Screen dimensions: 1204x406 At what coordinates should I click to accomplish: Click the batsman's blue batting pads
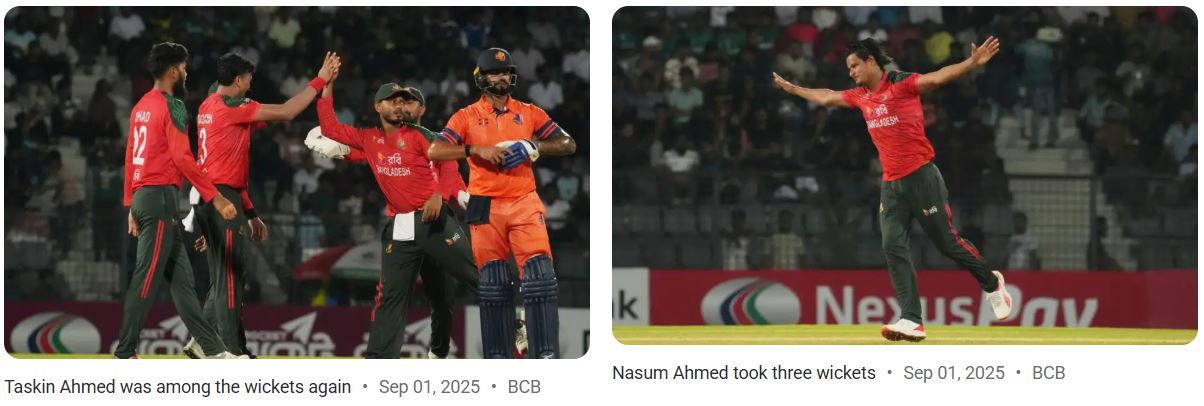tap(518, 305)
